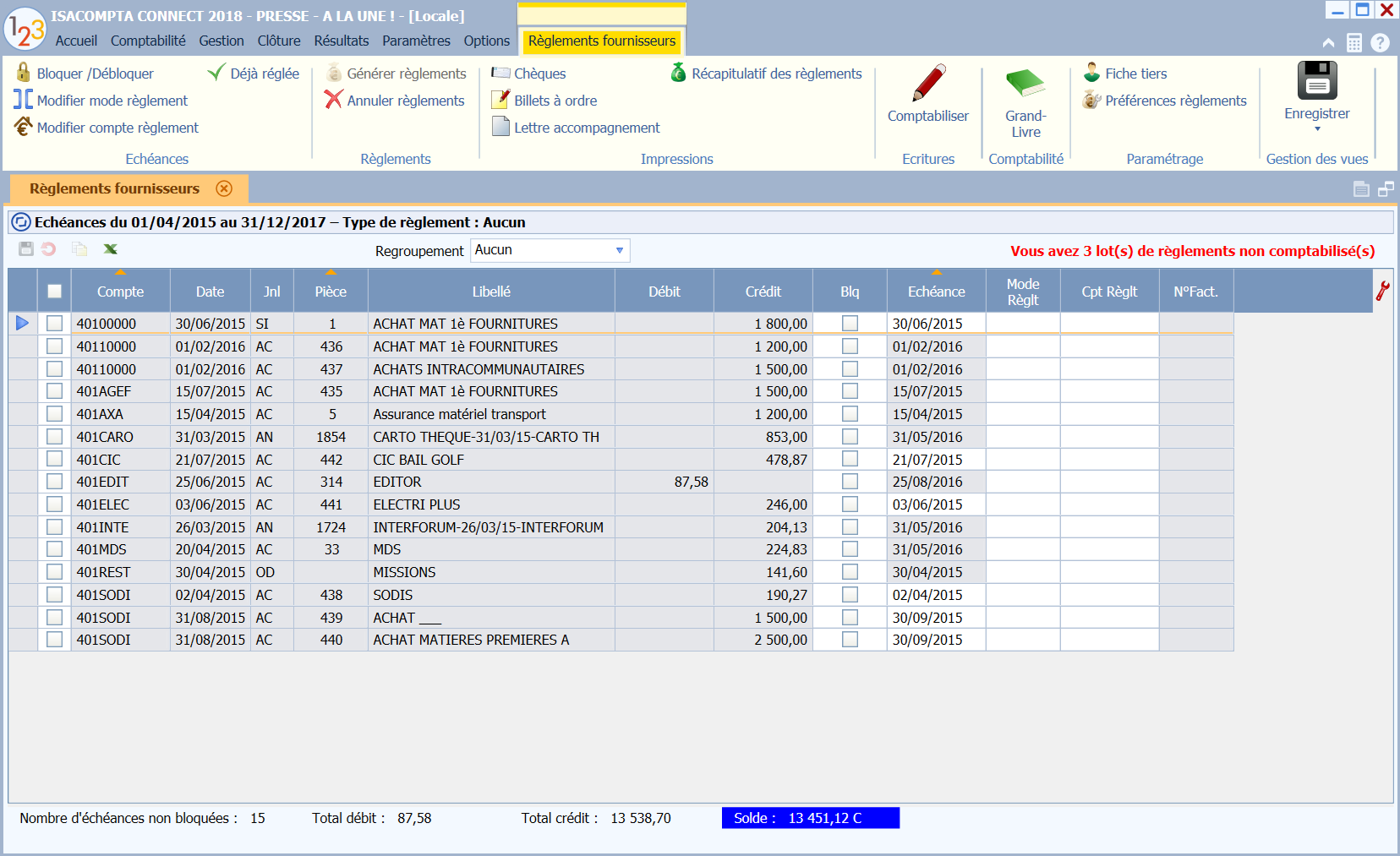Image resolution: width=1400 pixels, height=856 pixels.
Task: Check the row checkbox for 401SODI piece 438
Action: pyautogui.click(x=55, y=595)
